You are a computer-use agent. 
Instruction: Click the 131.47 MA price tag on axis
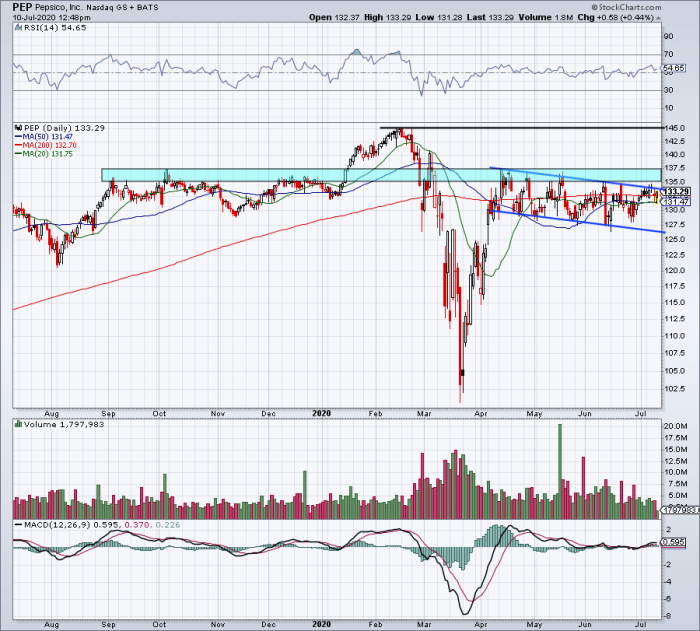coord(676,202)
